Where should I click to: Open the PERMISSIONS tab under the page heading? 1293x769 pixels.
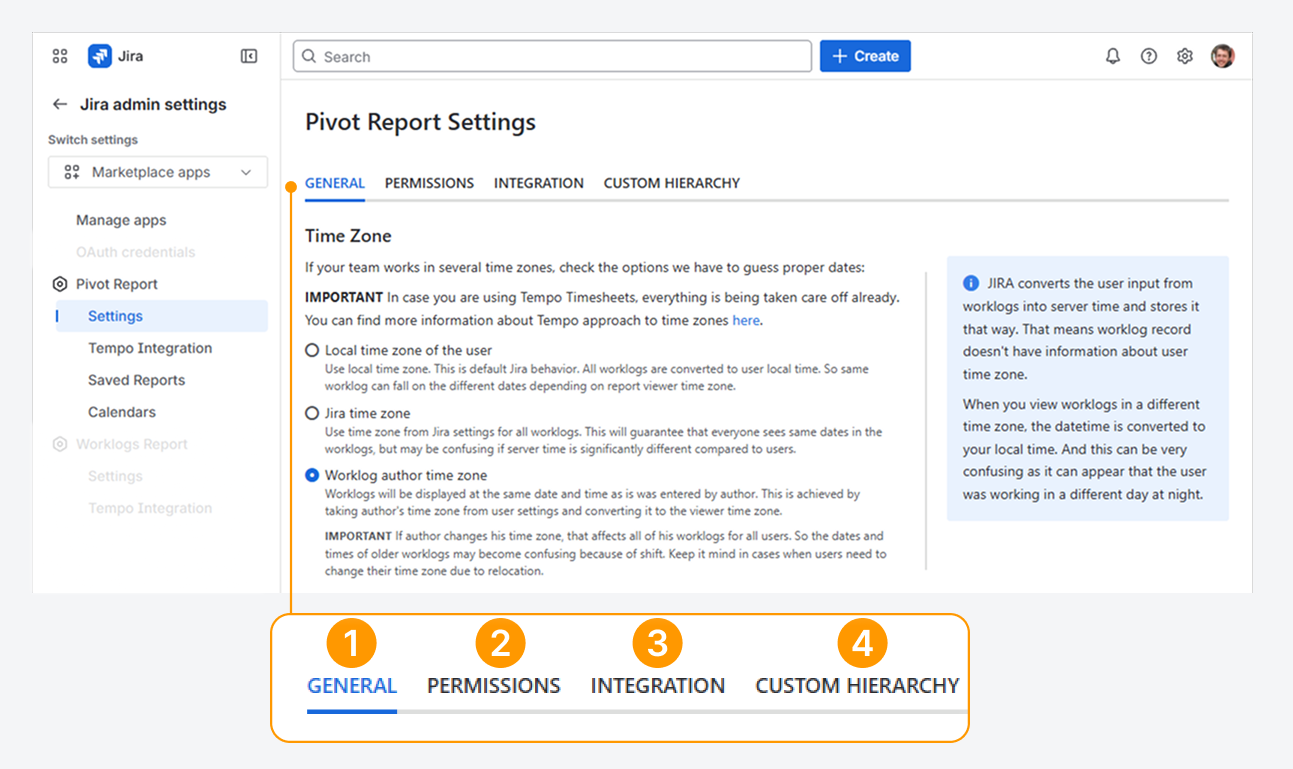(429, 183)
